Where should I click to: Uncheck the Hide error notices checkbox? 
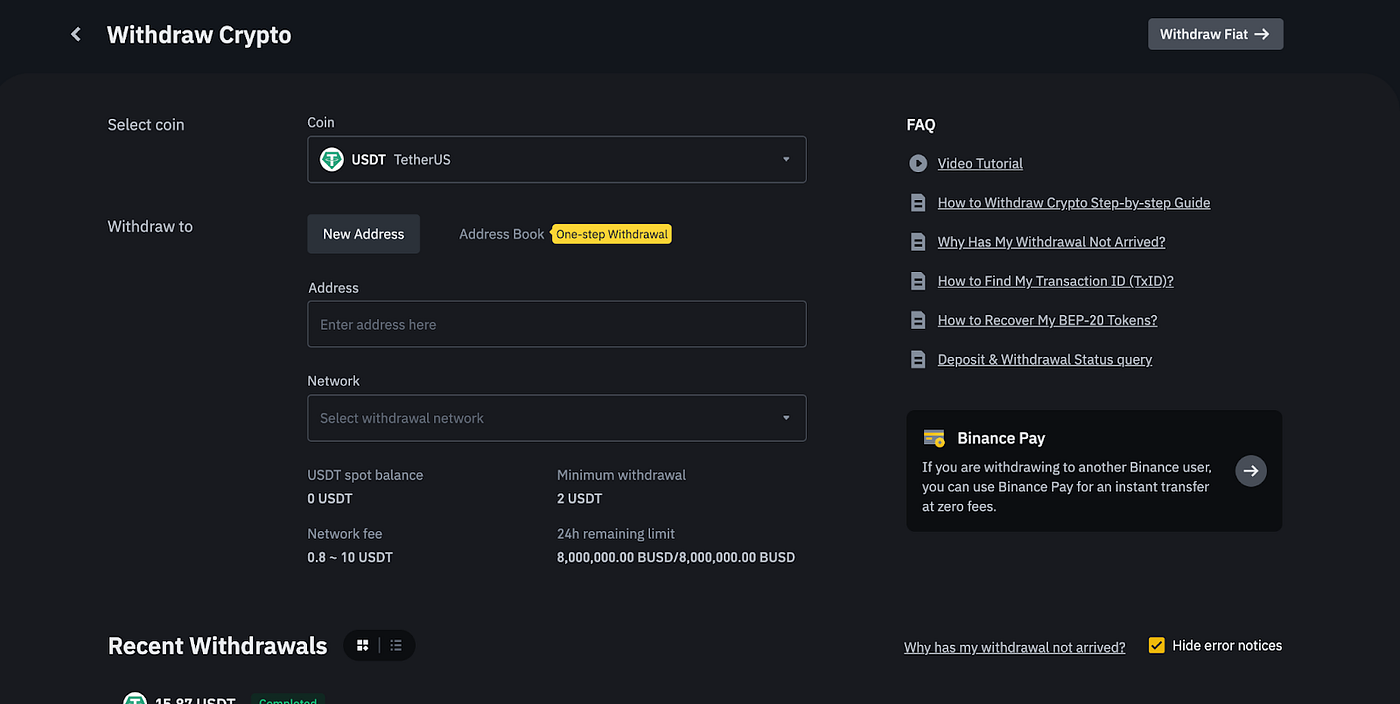1157,646
